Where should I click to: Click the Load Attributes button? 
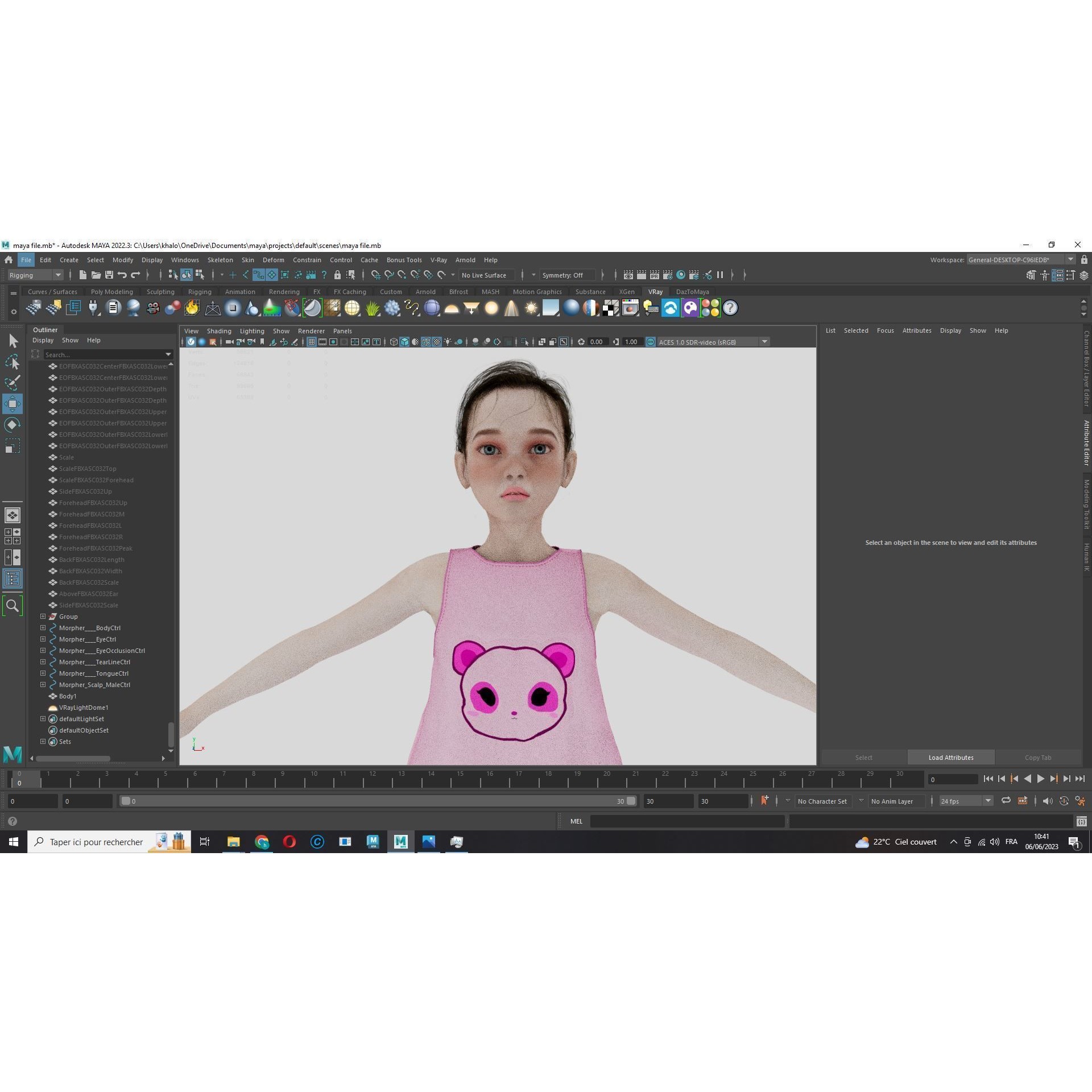[950, 757]
